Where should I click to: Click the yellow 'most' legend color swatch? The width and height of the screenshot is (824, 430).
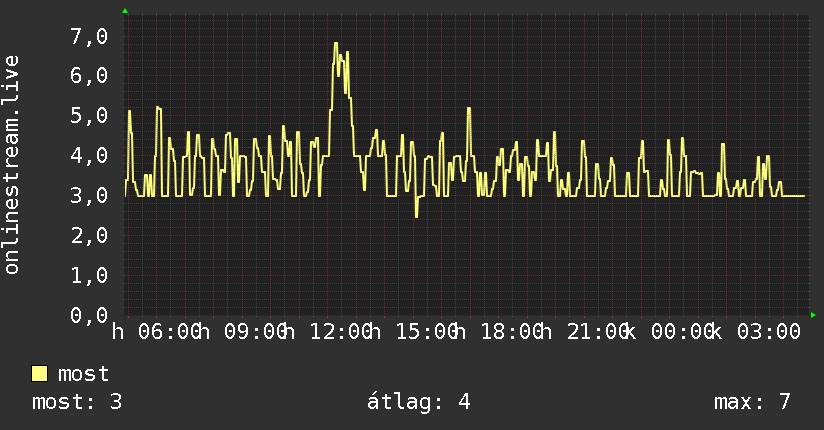pos(39,374)
